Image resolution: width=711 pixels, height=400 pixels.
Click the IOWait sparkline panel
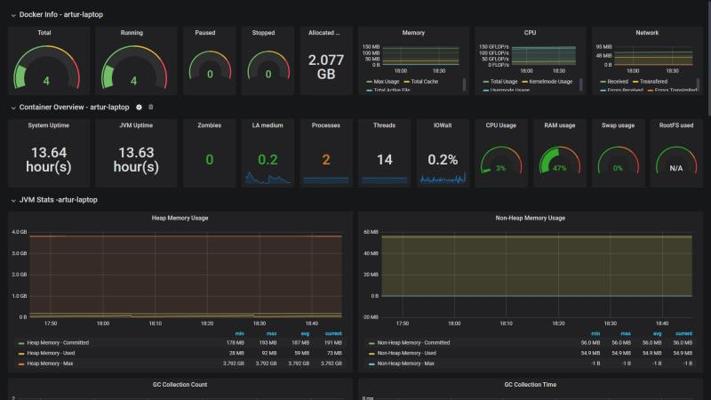click(443, 153)
